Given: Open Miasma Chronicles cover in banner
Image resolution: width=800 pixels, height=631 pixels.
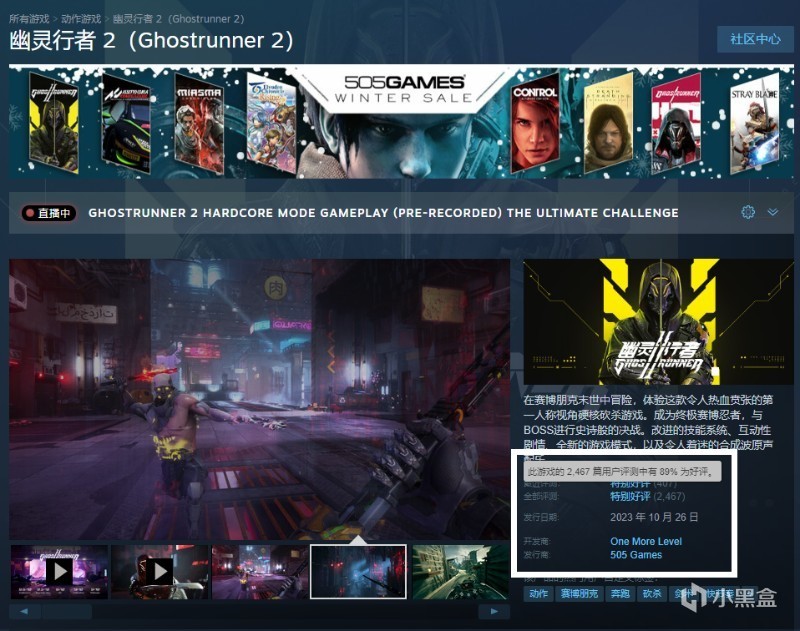Looking at the screenshot, I should [x=198, y=123].
